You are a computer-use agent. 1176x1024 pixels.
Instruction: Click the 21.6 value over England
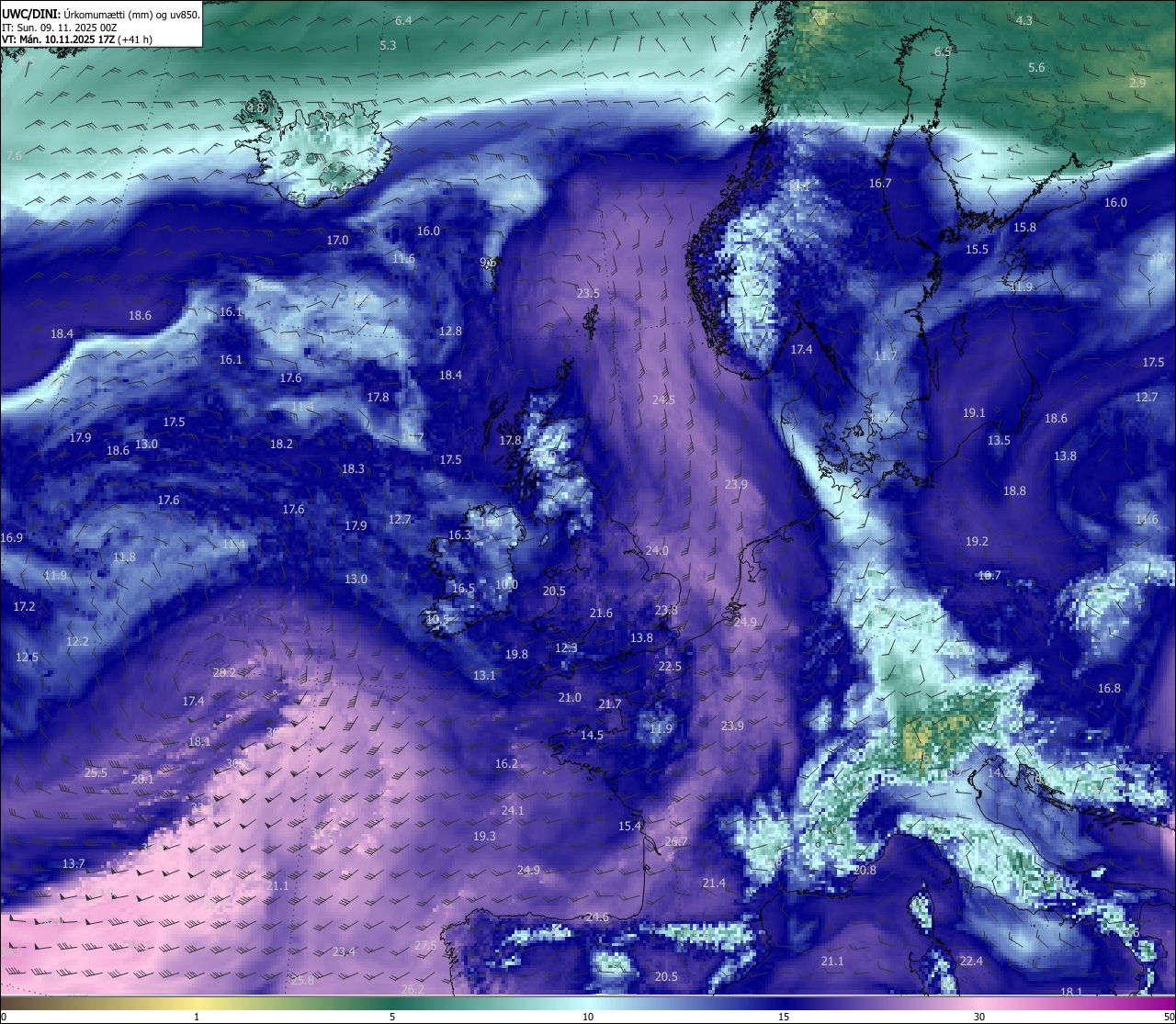(601, 613)
